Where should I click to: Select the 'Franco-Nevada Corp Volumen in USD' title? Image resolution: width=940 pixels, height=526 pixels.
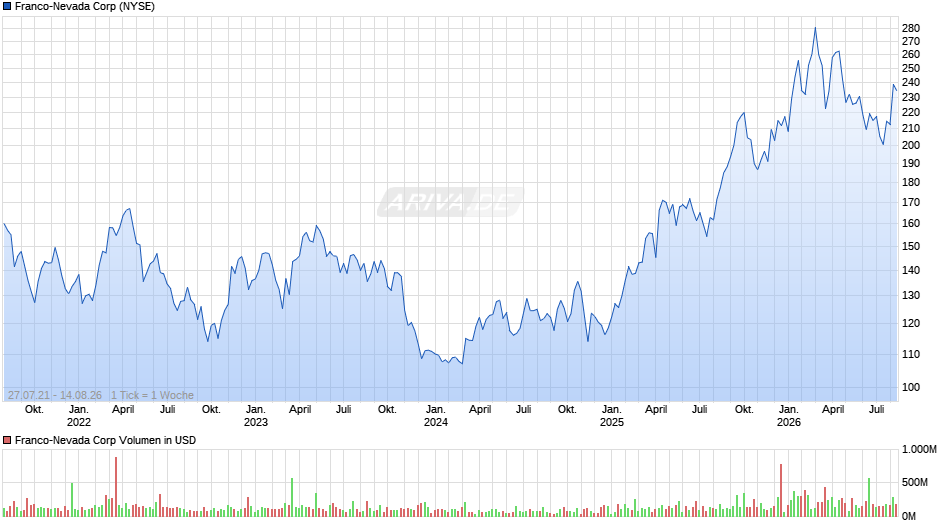click(106, 440)
